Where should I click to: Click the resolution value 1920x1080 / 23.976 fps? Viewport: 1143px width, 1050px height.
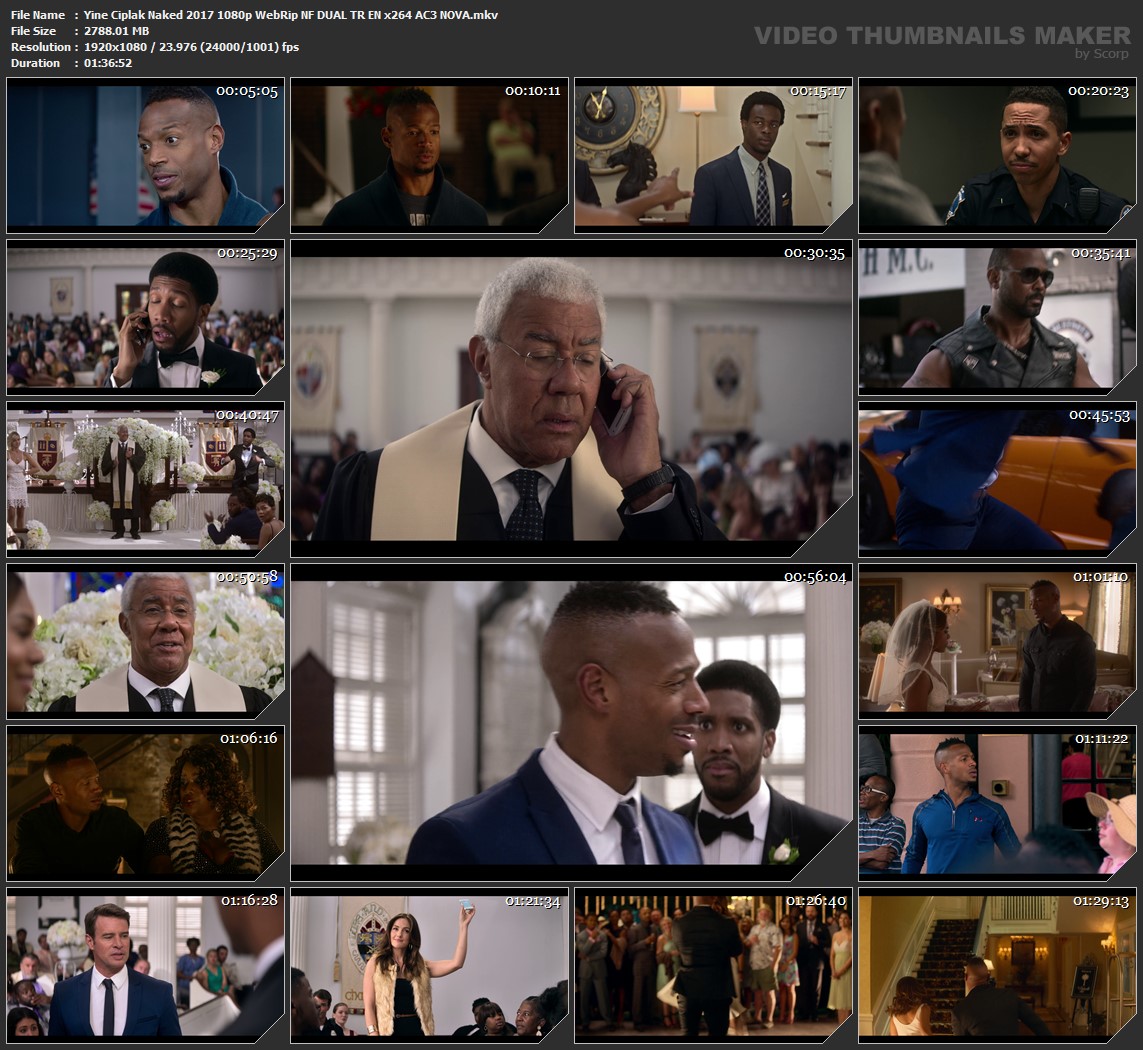[191, 47]
